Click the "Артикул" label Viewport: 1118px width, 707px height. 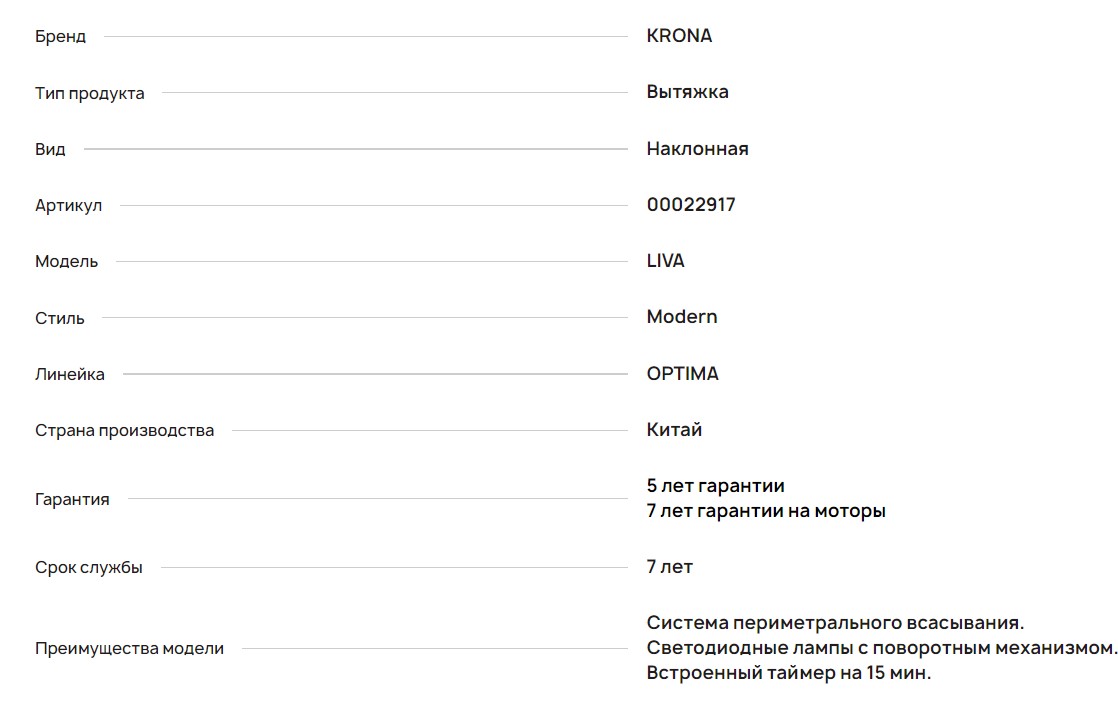coord(68,206)
